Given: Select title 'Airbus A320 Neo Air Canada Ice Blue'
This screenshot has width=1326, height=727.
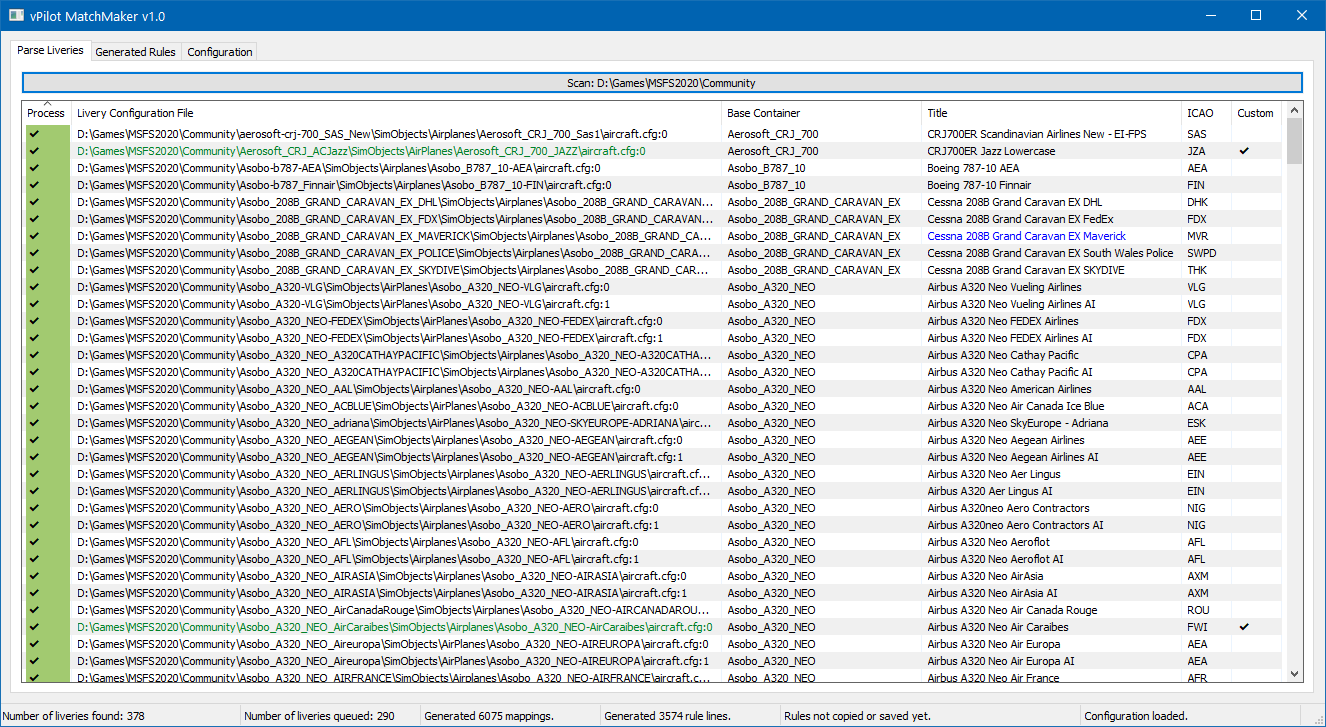Looking at the screenshot, I should click(1015, 406).
